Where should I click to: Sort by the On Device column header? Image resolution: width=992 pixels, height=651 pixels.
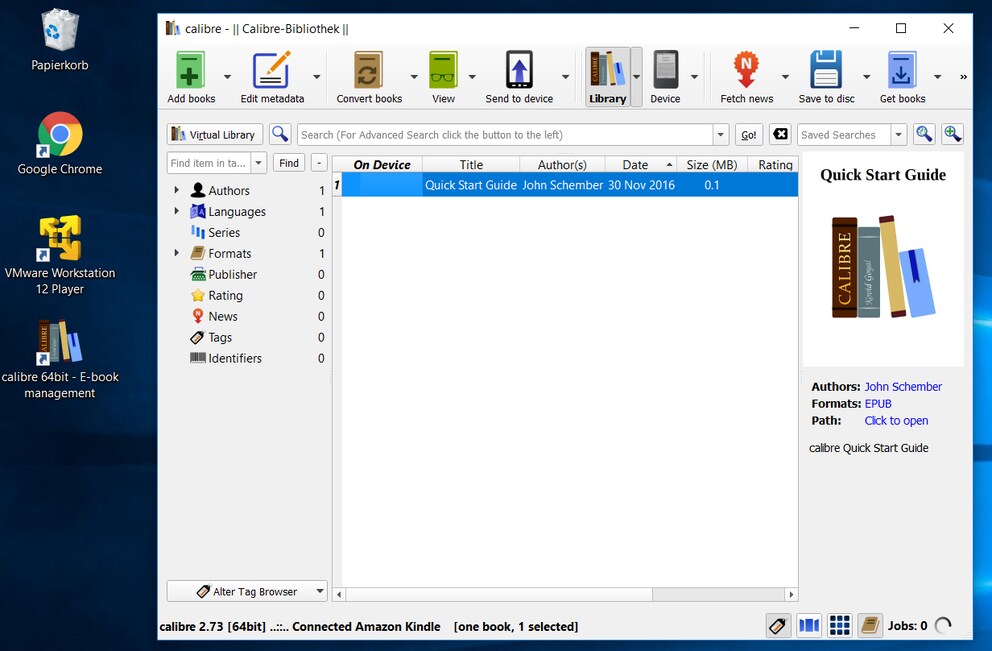click(x=381, y=164)
